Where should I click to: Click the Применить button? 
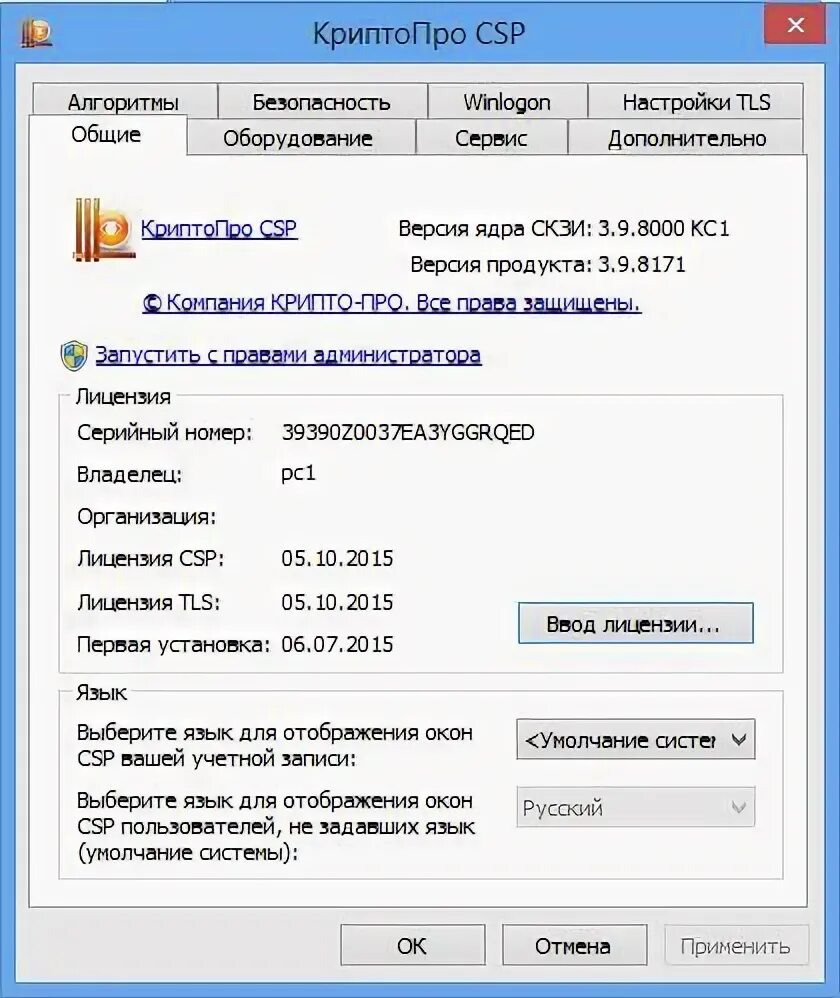(736, 946)
